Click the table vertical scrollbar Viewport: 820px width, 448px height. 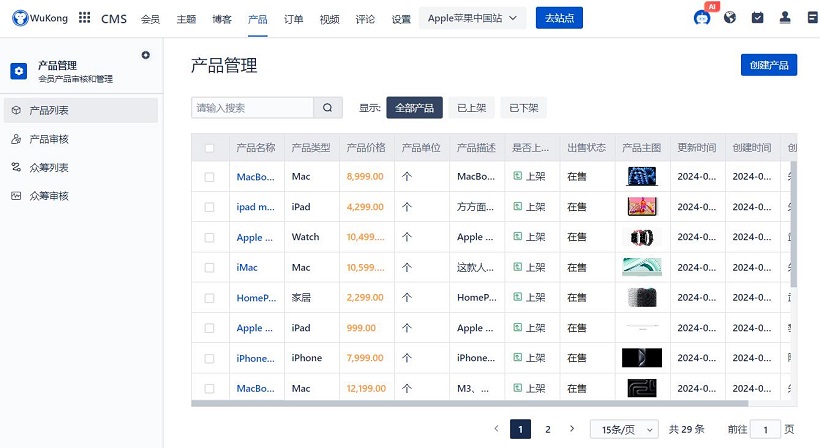click(794, 224)
